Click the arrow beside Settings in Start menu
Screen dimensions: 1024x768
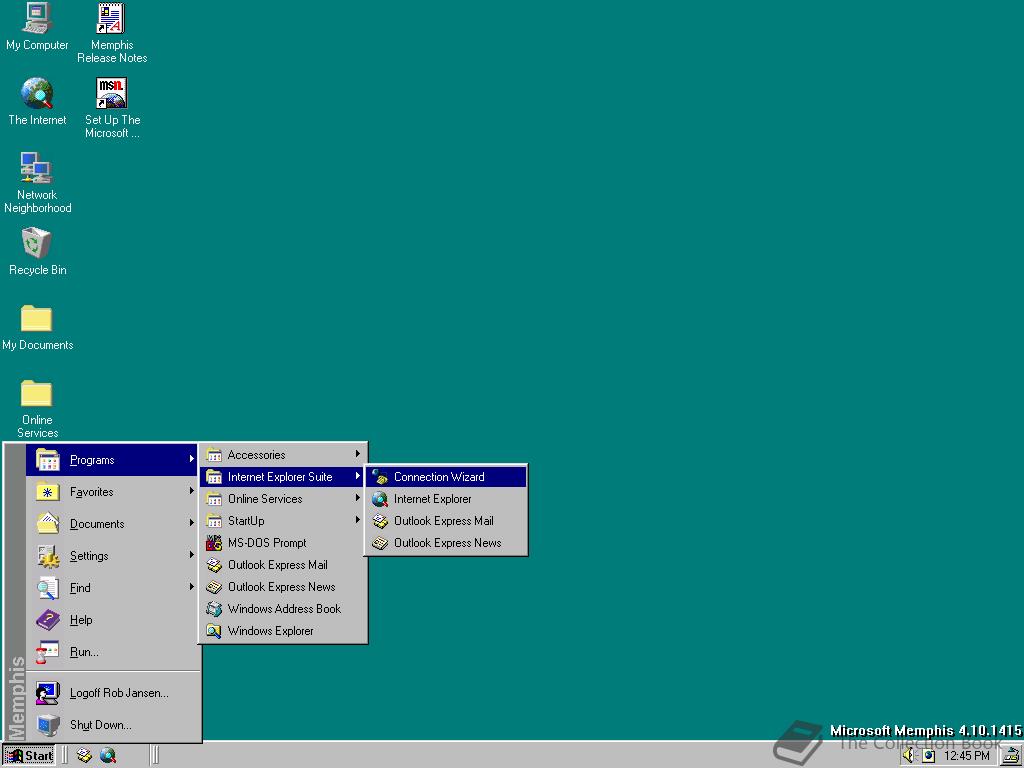click(191, 554)
